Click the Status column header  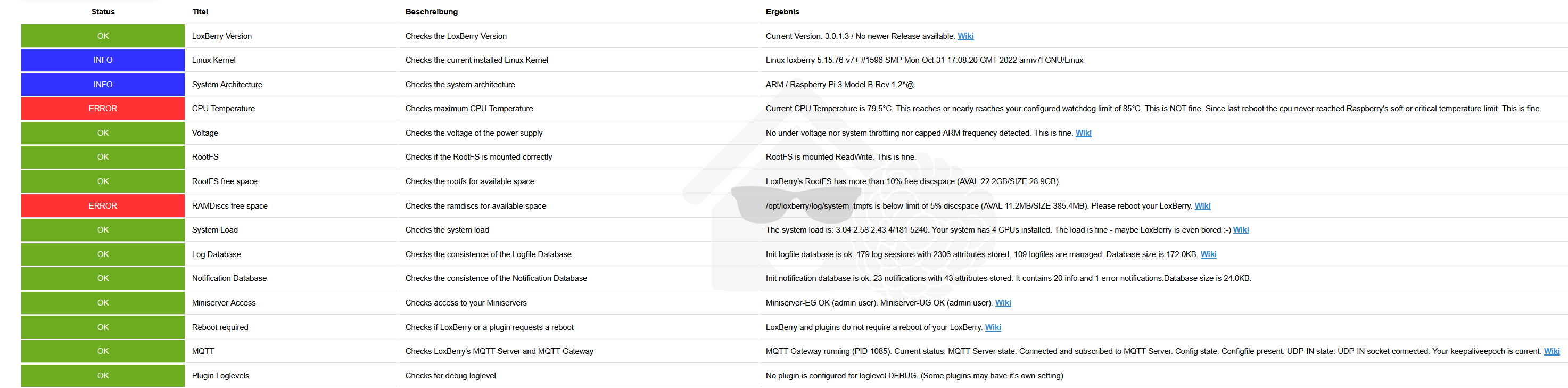click(103, 12)
